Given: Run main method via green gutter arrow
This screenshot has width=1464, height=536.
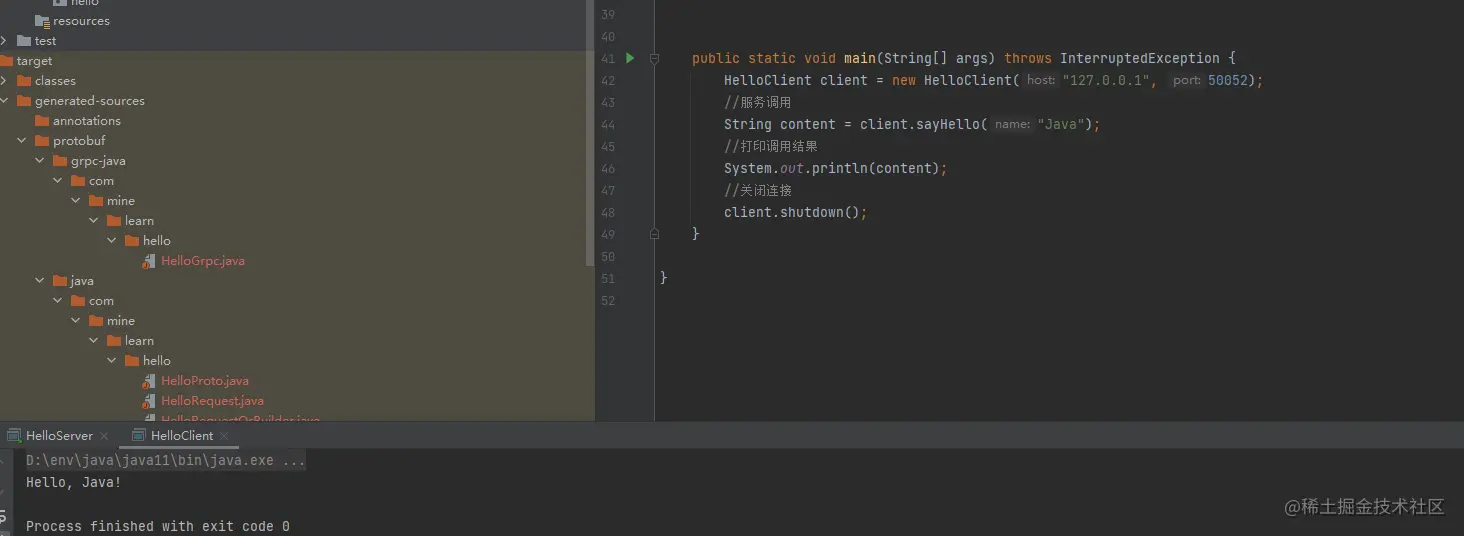Looking at the screenshot, I should pos(630,58).
